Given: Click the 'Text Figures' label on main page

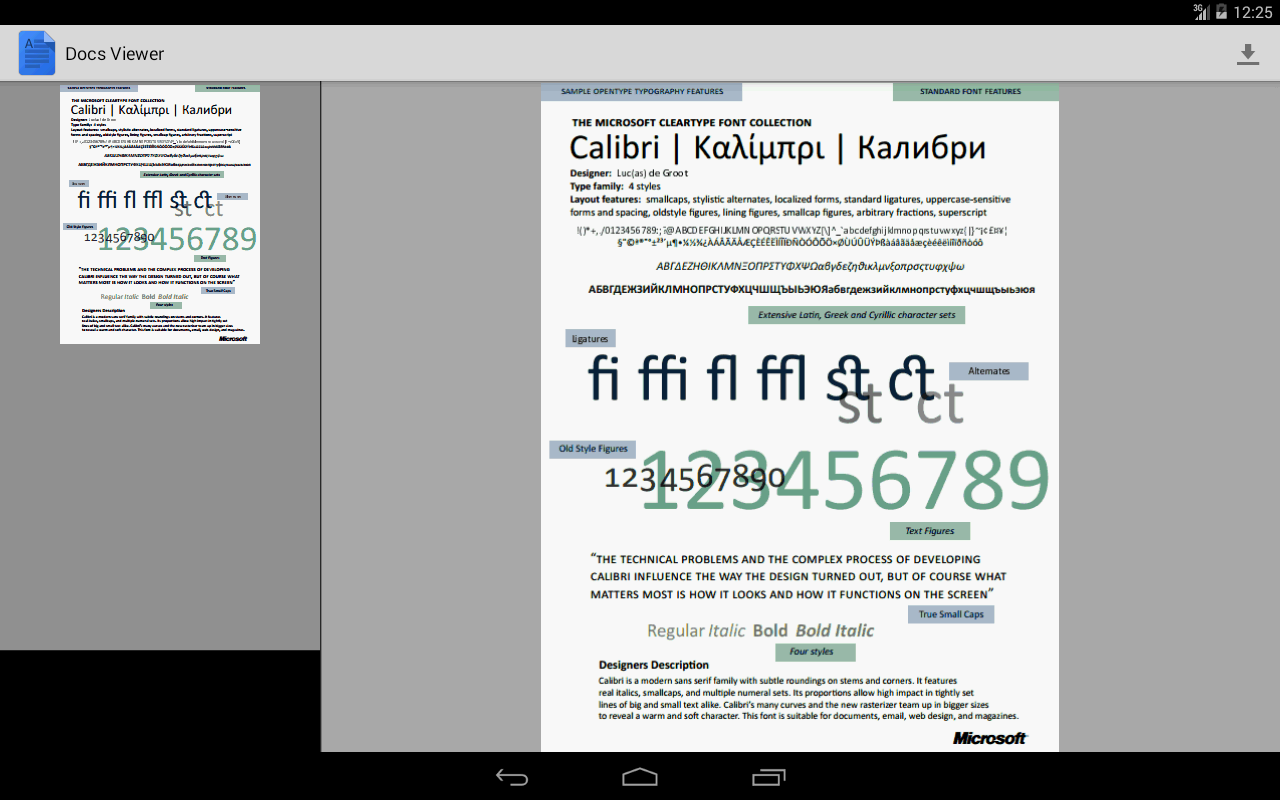Looking at the screenshot, I should [930, 531].
